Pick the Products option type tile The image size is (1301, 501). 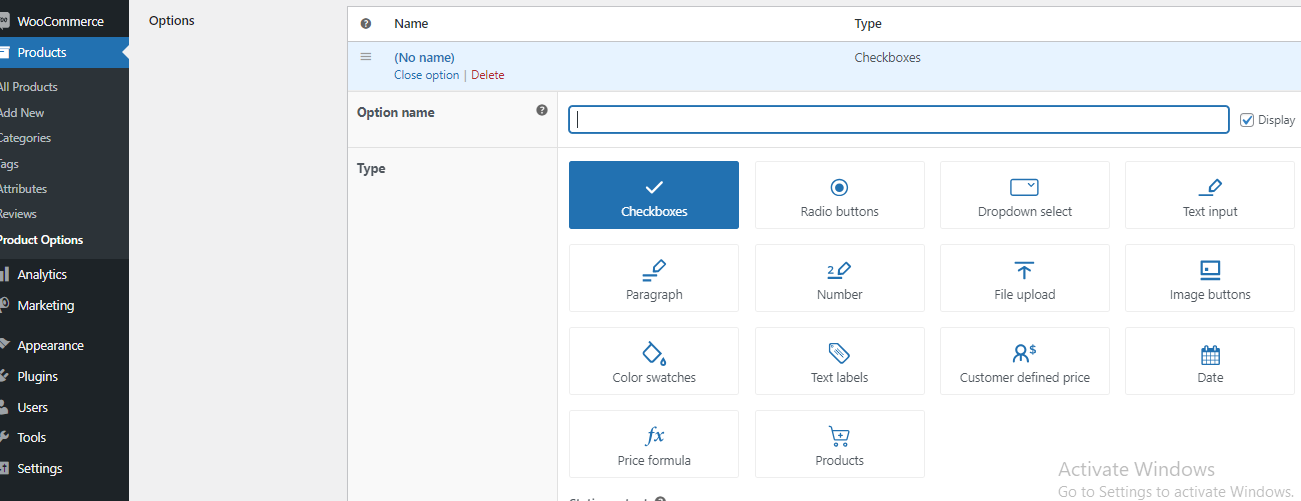[839, 444]
